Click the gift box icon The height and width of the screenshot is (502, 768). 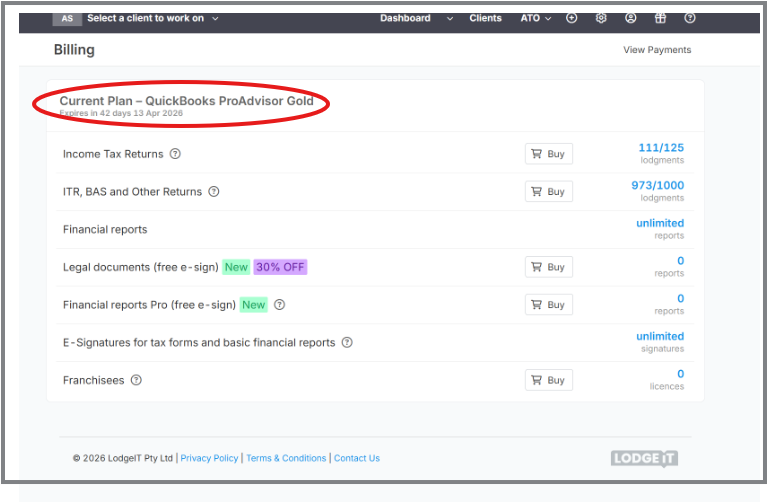point(660,18)
